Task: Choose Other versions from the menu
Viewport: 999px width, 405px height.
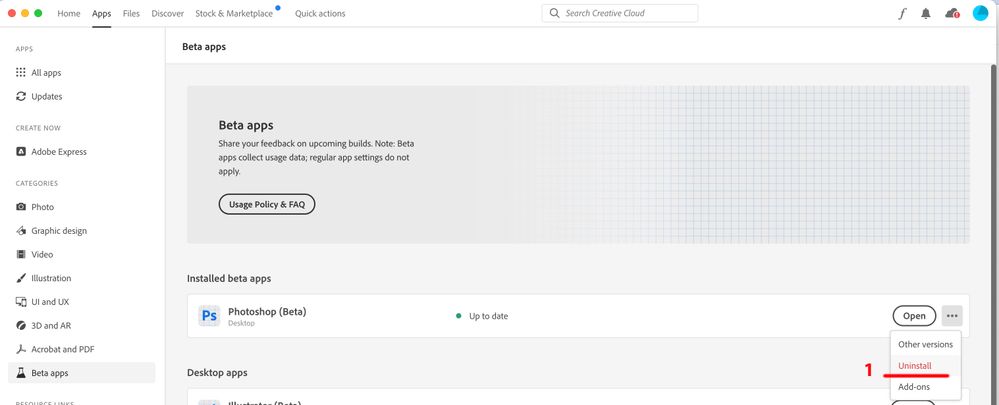Action: point(925,345)
